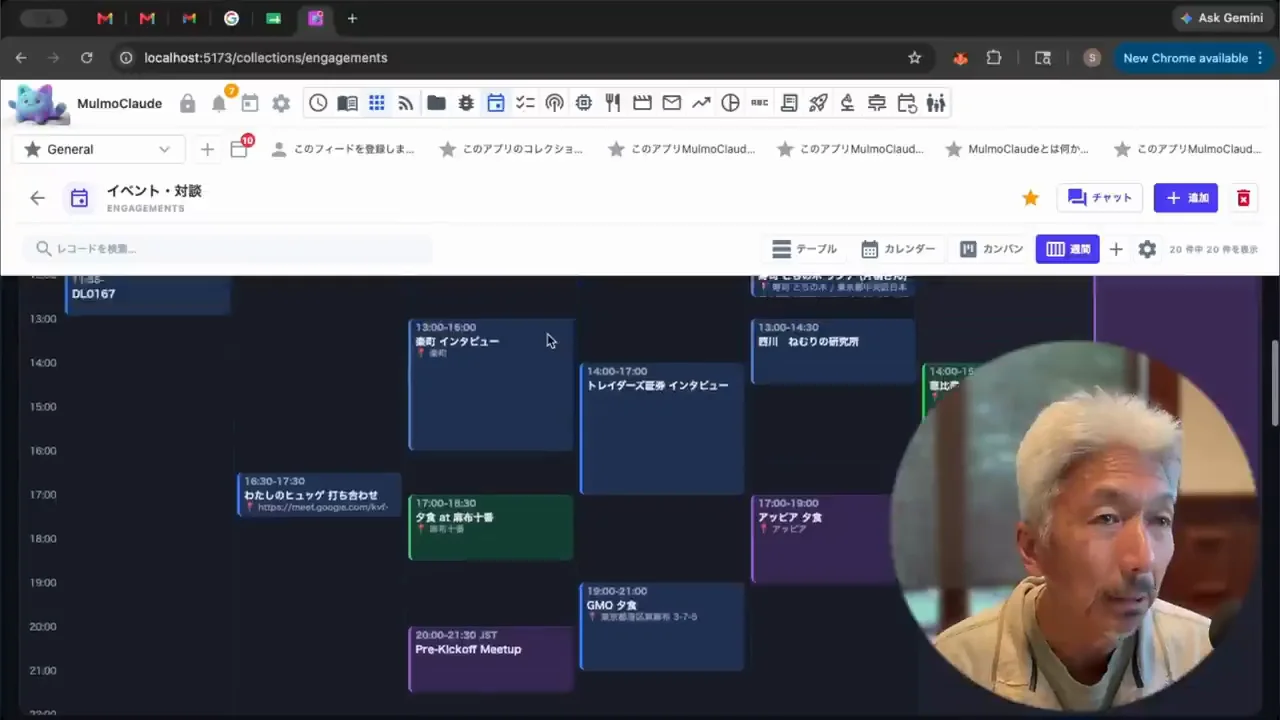Expand the General workspace dropdown
The width and height of the screenshot is (1280, 720).
point(99,149)
